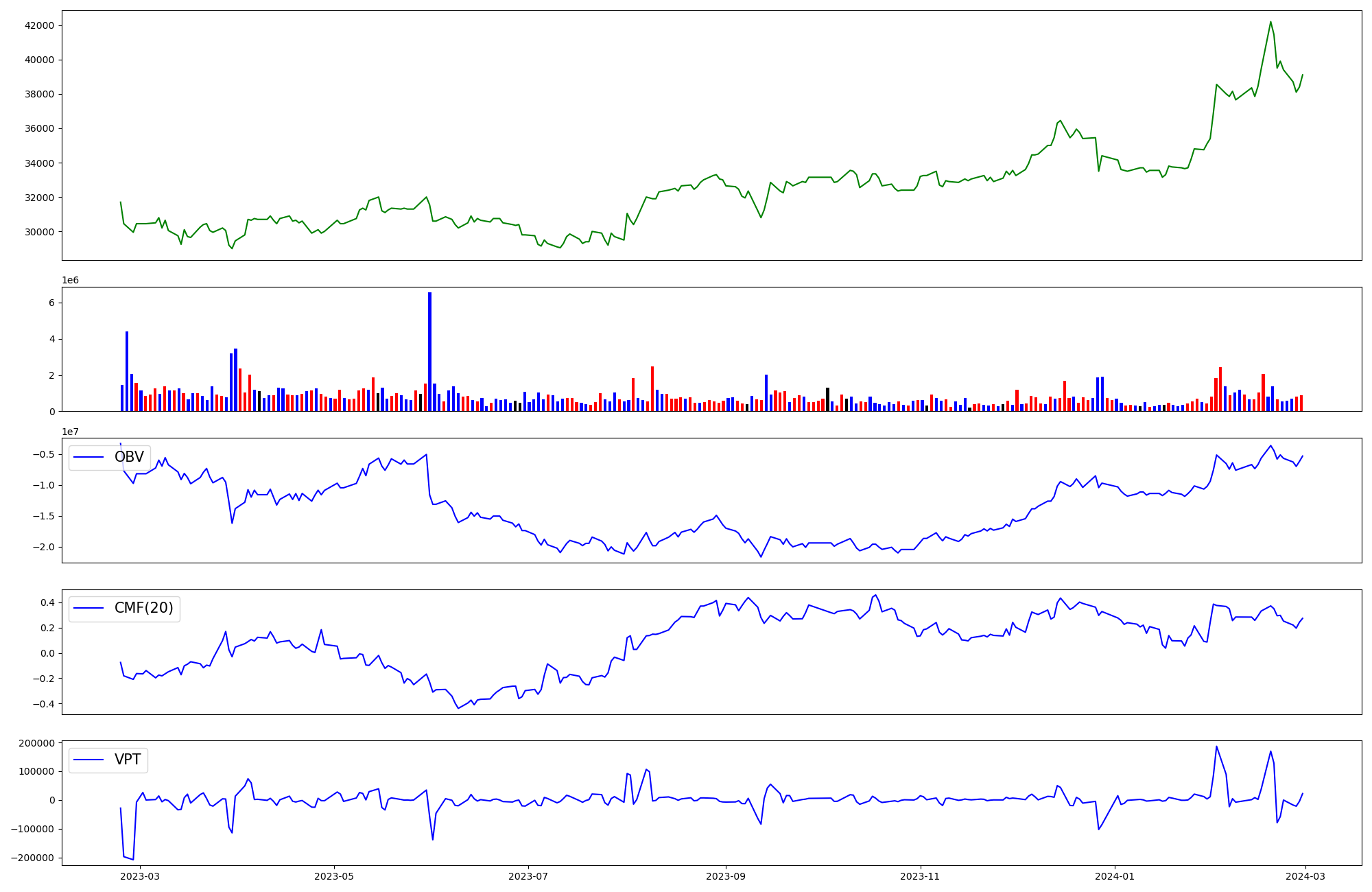Click the 2023-09 x-axis date label
Viewport: 1372px width, 892px height.
[725, 876]
